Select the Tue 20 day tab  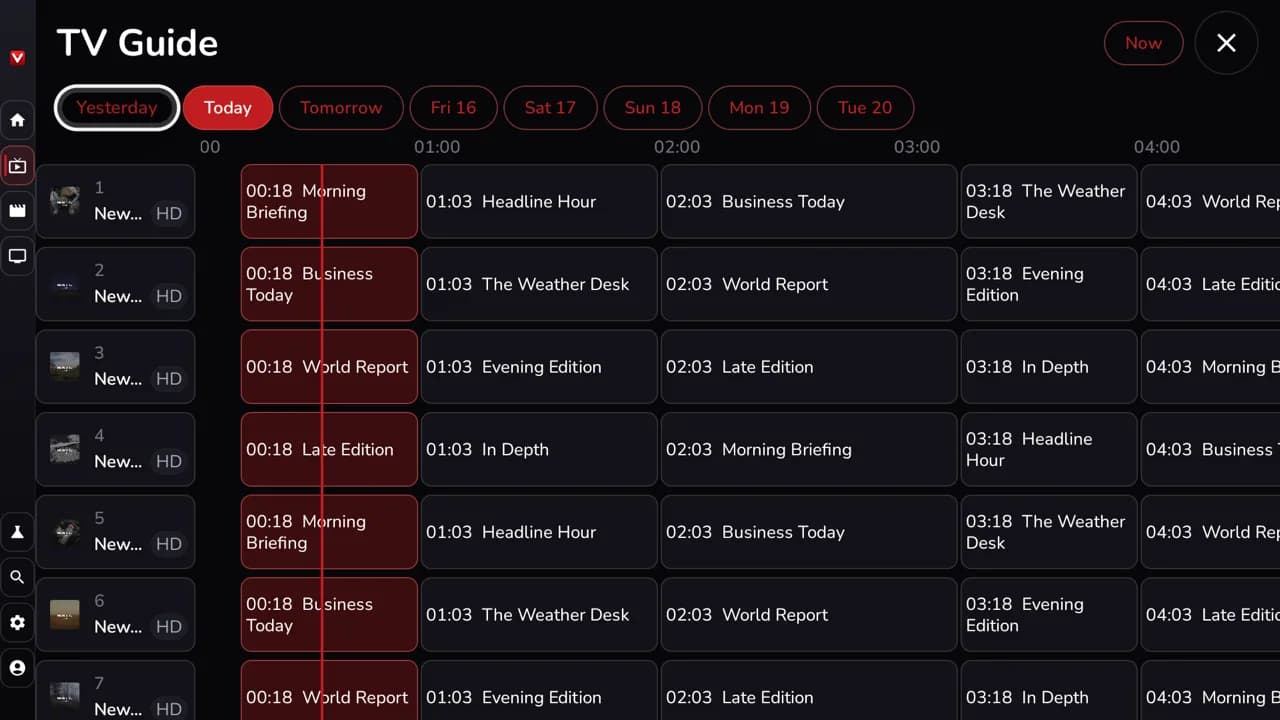(x=865, y=108)
